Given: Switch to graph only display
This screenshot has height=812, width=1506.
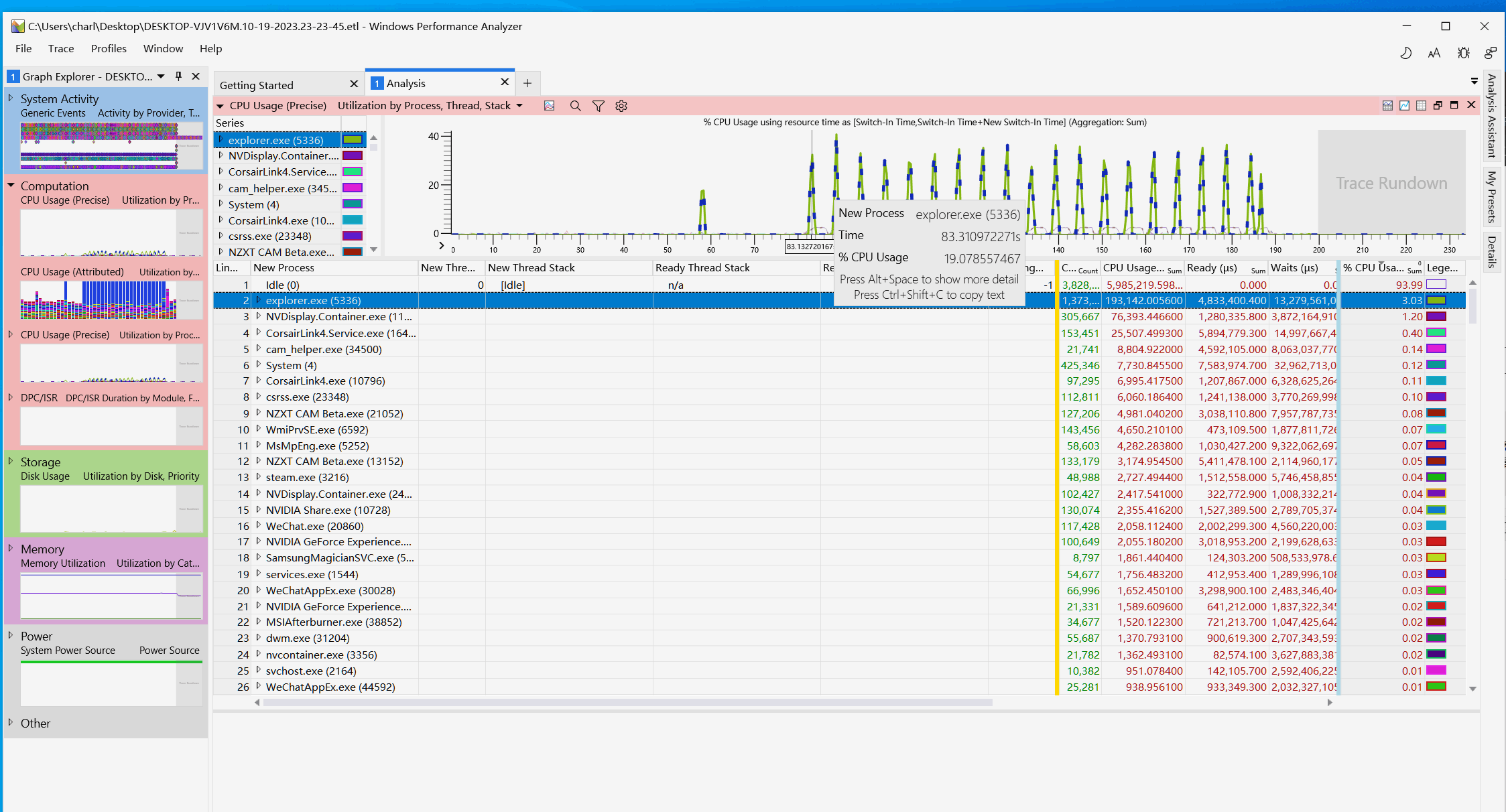Looking at the screenshot, I should click(1404, 105).
